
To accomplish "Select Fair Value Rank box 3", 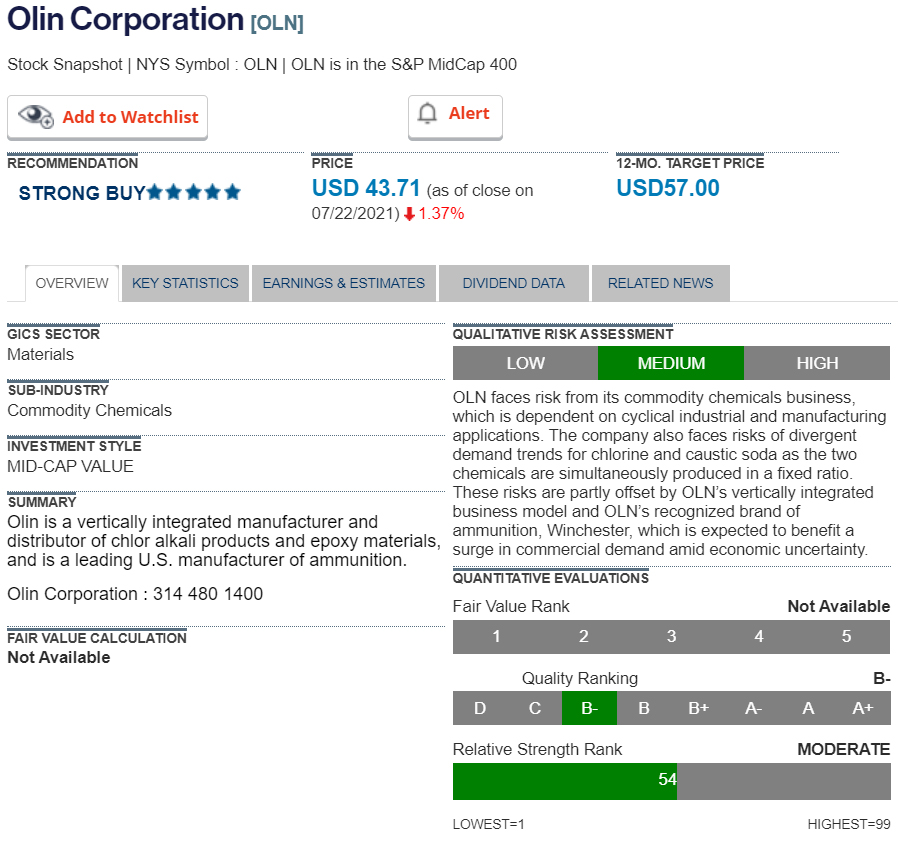I will [x=671, y=637].
